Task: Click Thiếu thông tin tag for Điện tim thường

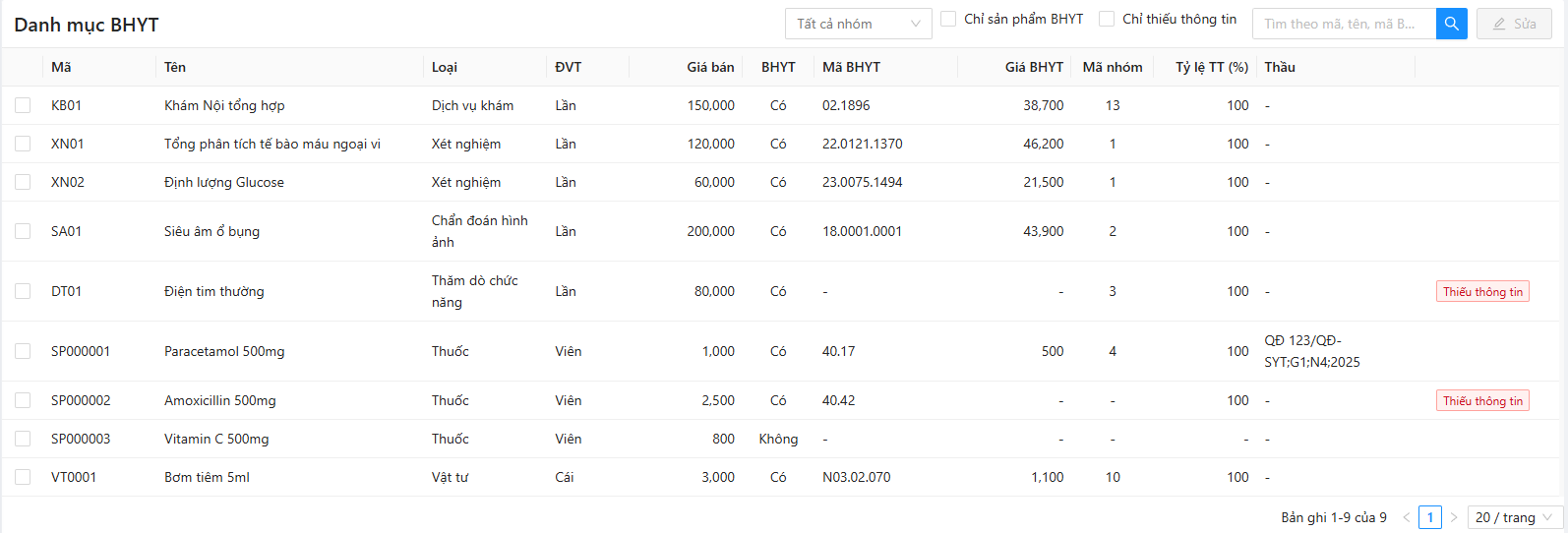Action: coord(1482,292)
